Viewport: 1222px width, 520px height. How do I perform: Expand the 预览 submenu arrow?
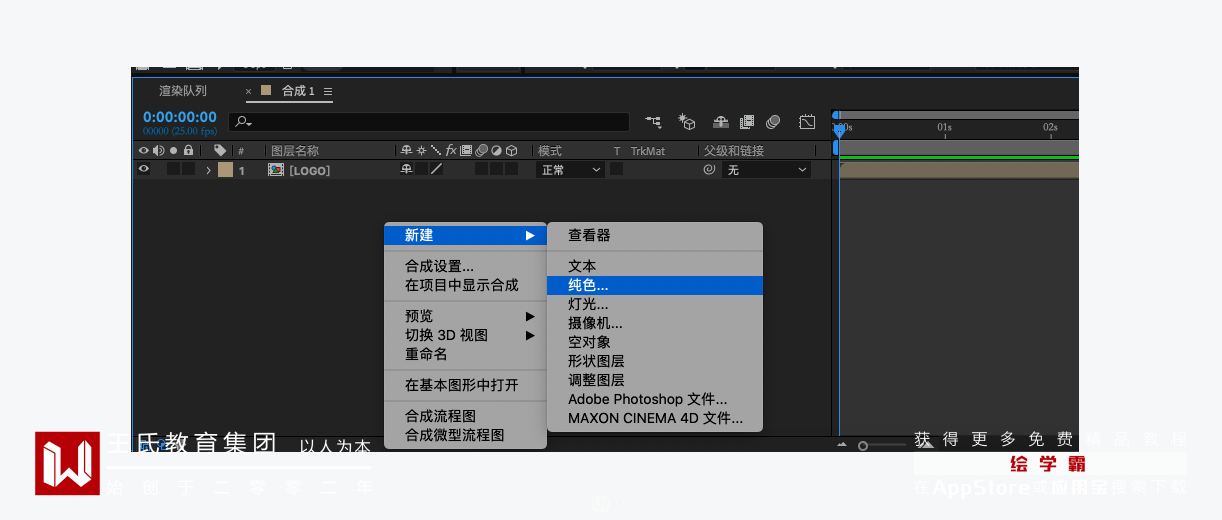click(530, 316)
